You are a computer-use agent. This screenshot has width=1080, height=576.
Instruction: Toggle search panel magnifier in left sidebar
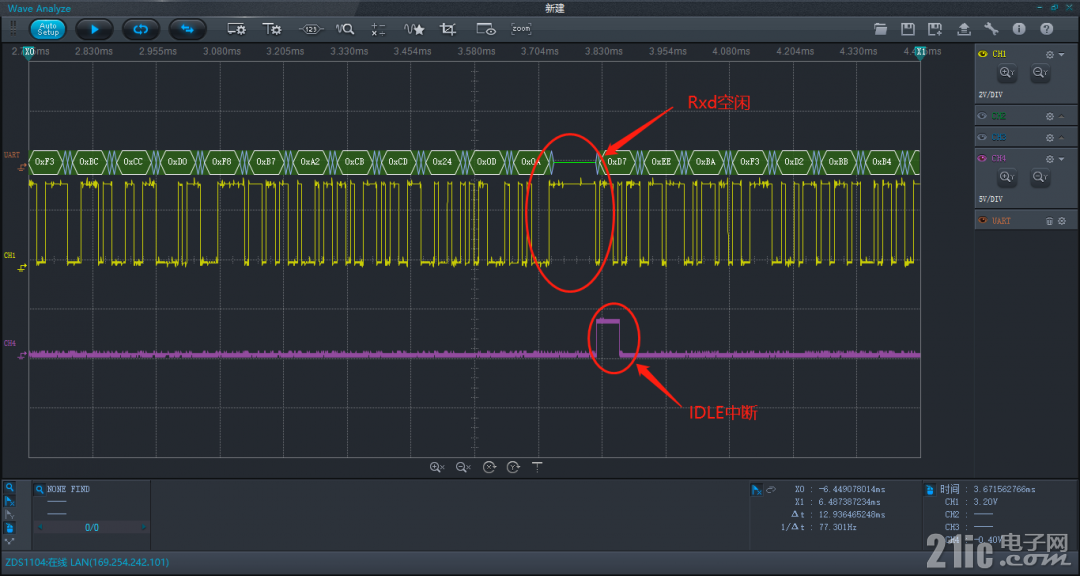pos(10,487)
